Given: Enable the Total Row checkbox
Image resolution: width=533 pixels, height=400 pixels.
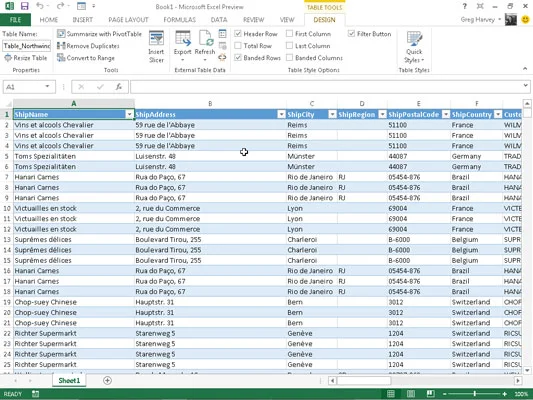Looking at the screenshot, I should pos(238,46).
